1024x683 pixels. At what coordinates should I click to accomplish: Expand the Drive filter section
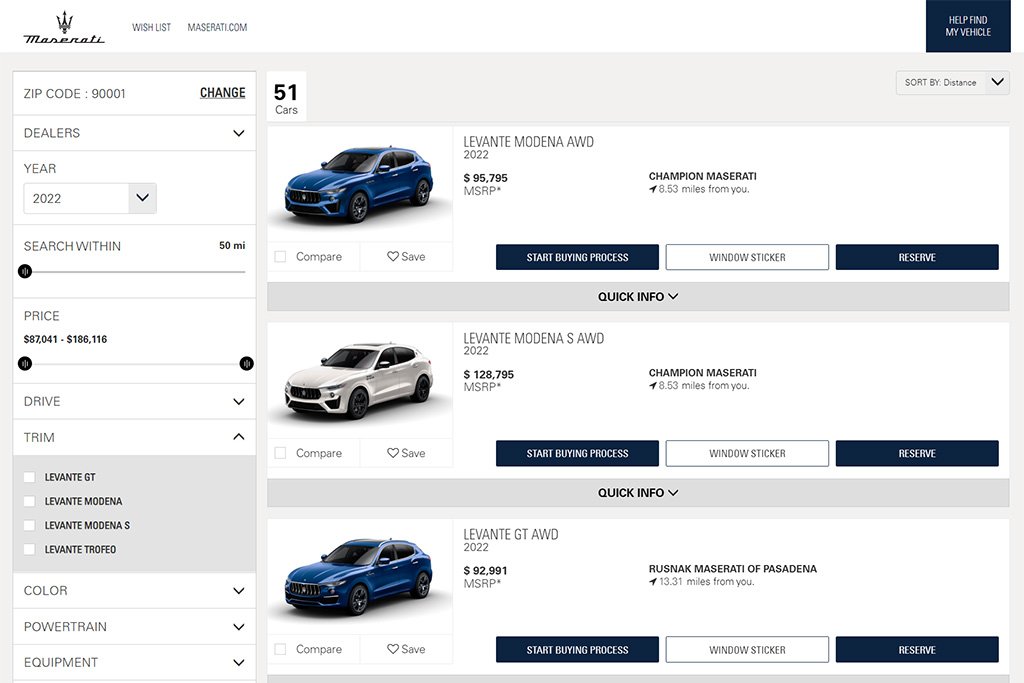click(x=135, y=402)
